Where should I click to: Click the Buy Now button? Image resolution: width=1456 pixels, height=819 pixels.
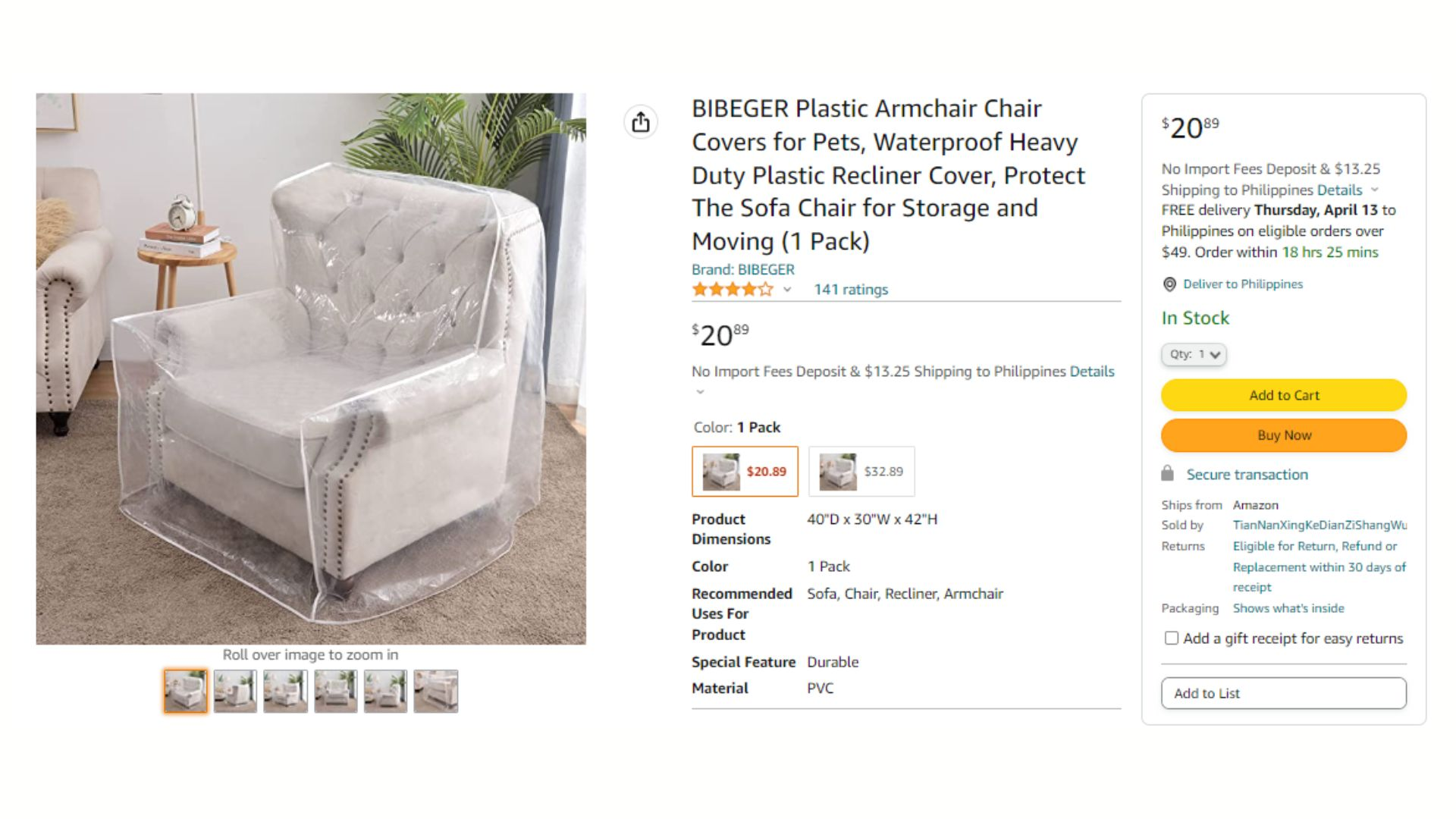pyautogui.click(x=1284, y=435)
